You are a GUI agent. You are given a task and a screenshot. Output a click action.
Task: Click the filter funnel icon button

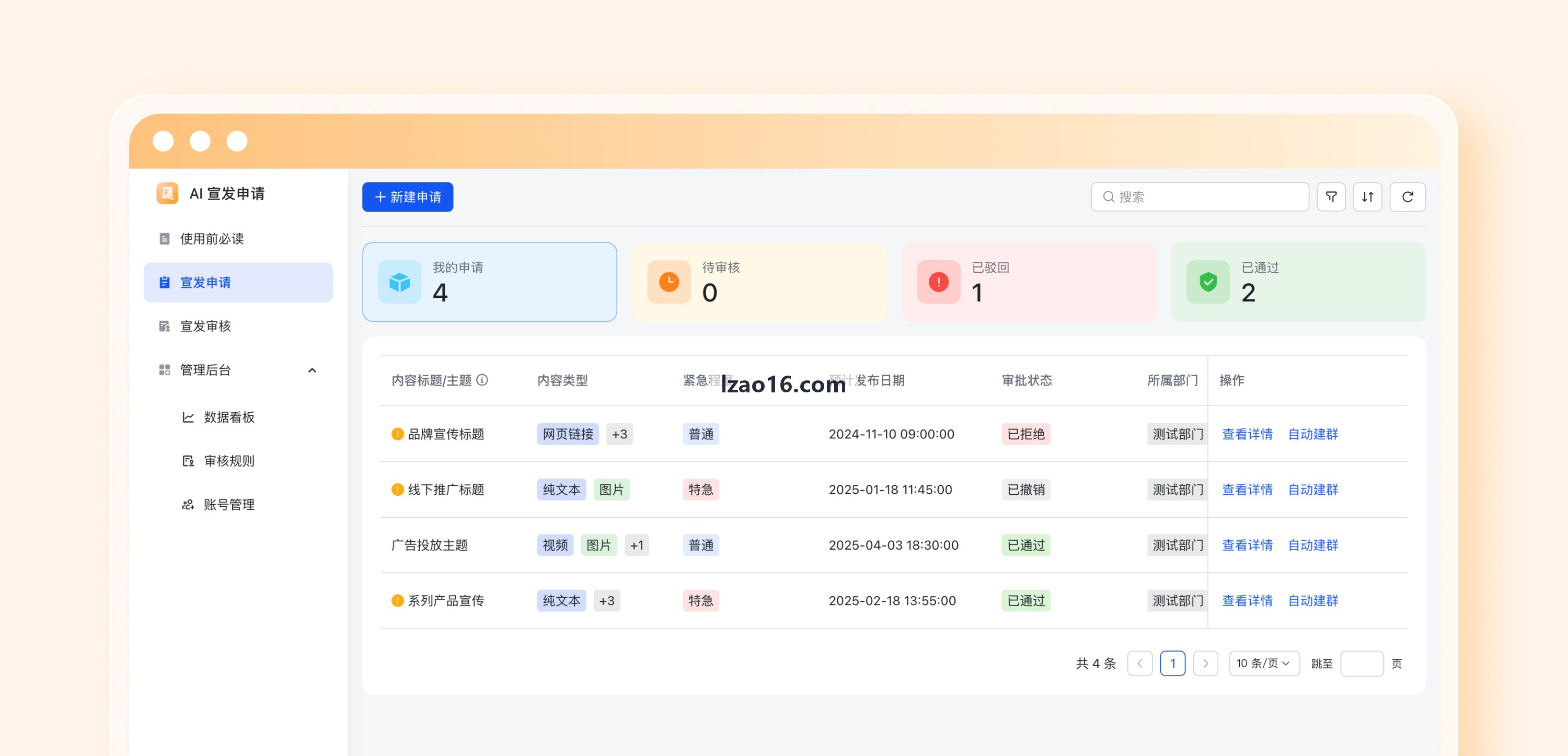[x=1331, y=196]
